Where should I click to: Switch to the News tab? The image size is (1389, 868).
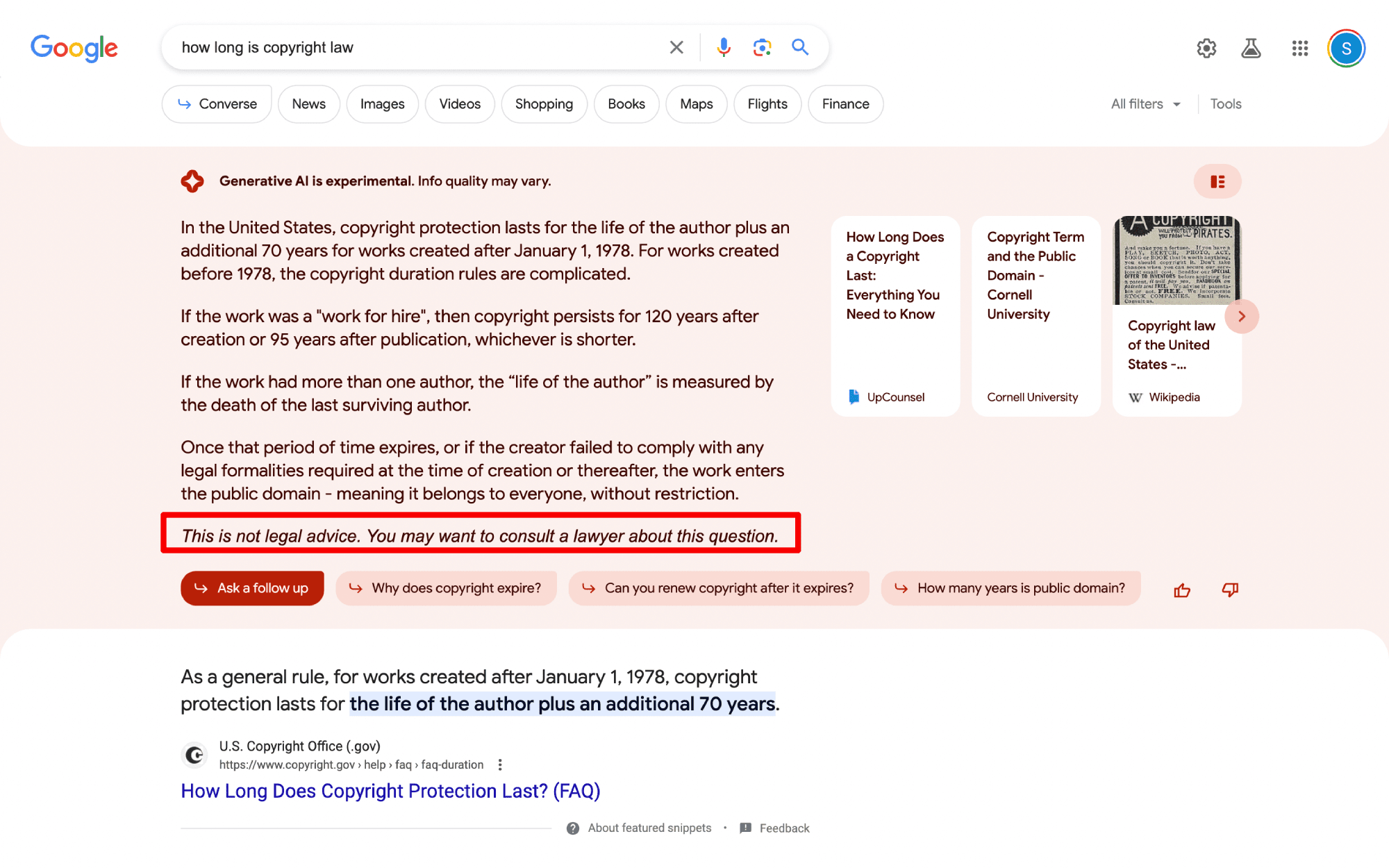pyautogui.click(x=309, y=104)
